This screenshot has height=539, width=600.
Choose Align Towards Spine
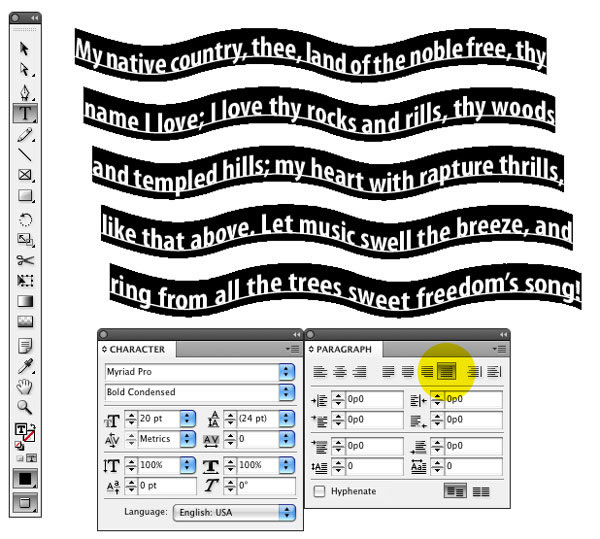[x=475, y=371]
